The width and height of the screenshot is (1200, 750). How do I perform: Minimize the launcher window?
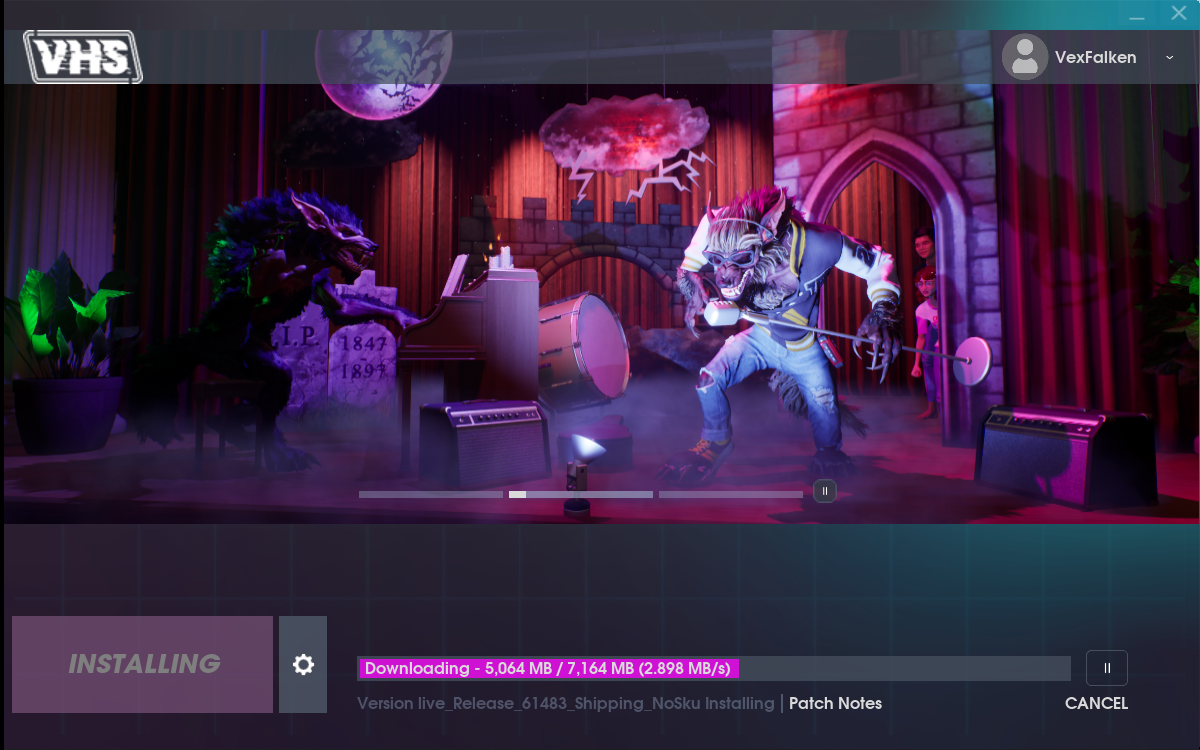pos(1137,15)
